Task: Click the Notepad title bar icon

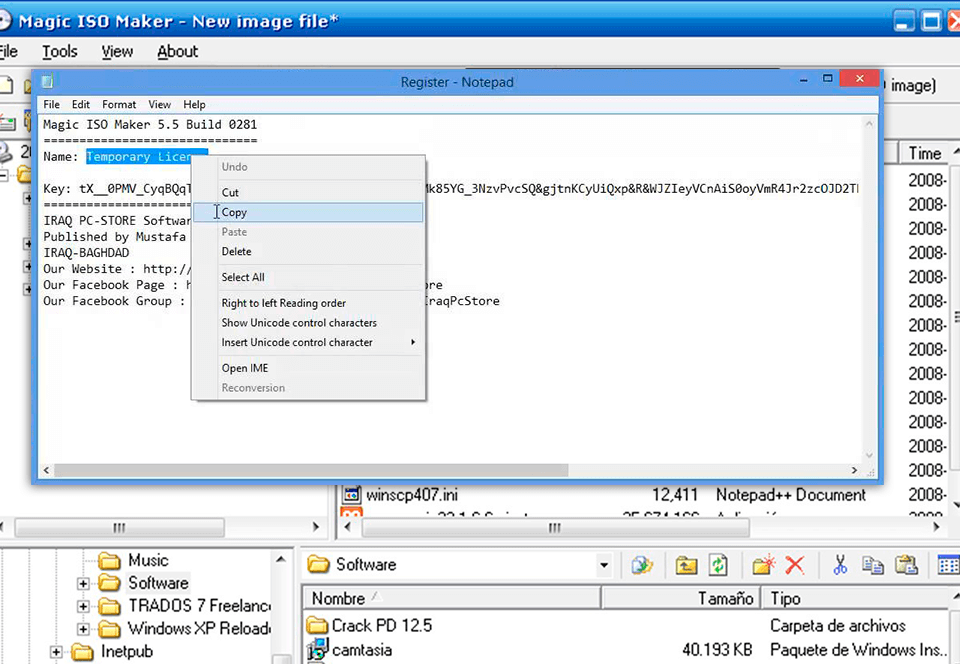Action: (48, 81)
